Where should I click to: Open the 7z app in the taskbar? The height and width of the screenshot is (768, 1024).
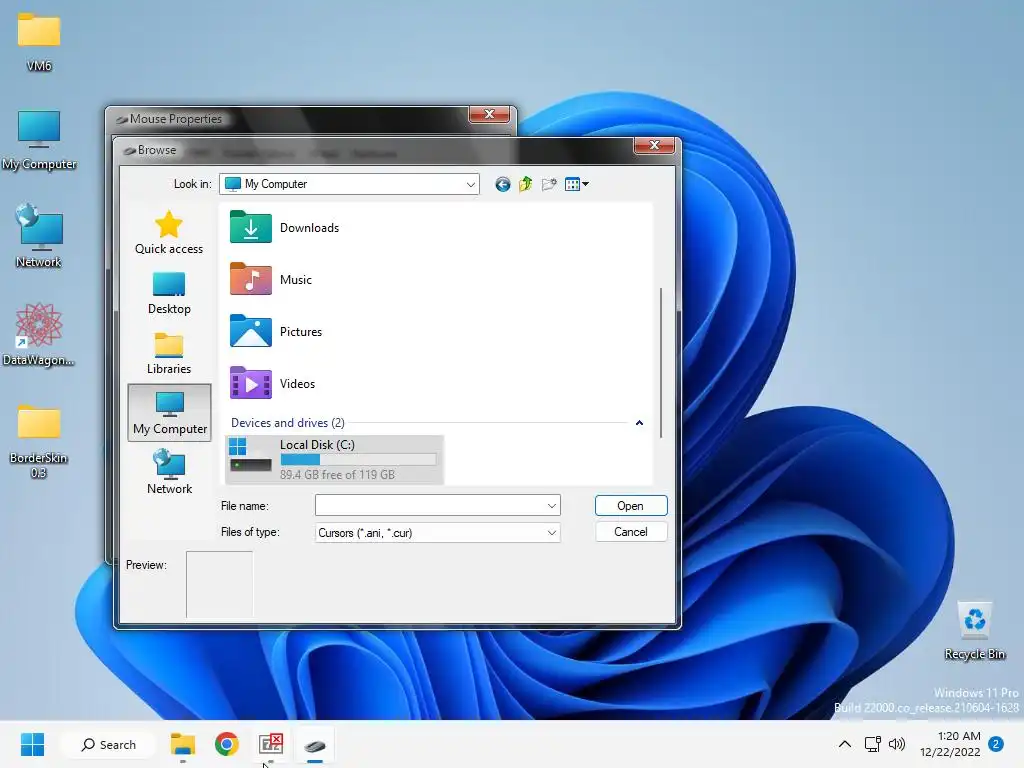pos(270,744)
